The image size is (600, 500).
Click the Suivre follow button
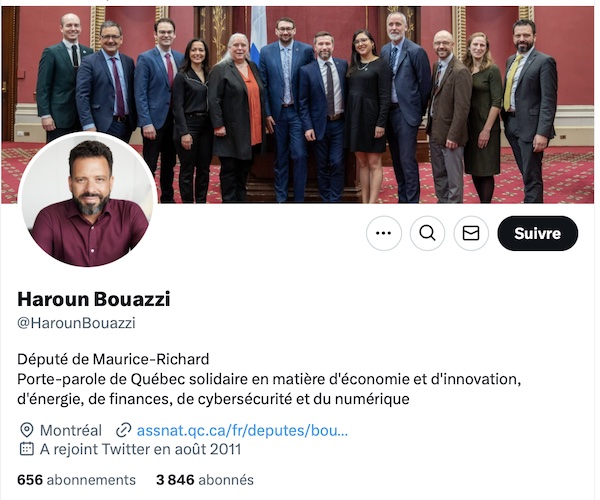point(537,233)
